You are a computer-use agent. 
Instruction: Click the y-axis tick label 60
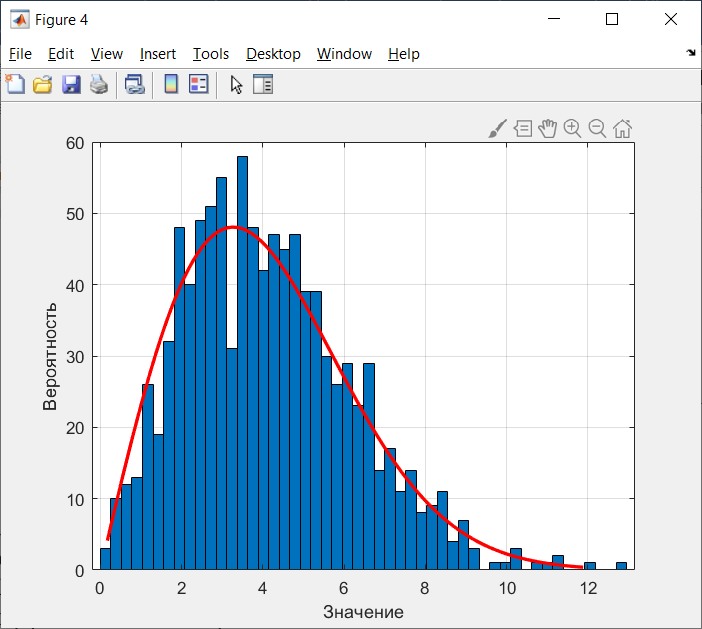click(75, 143)
